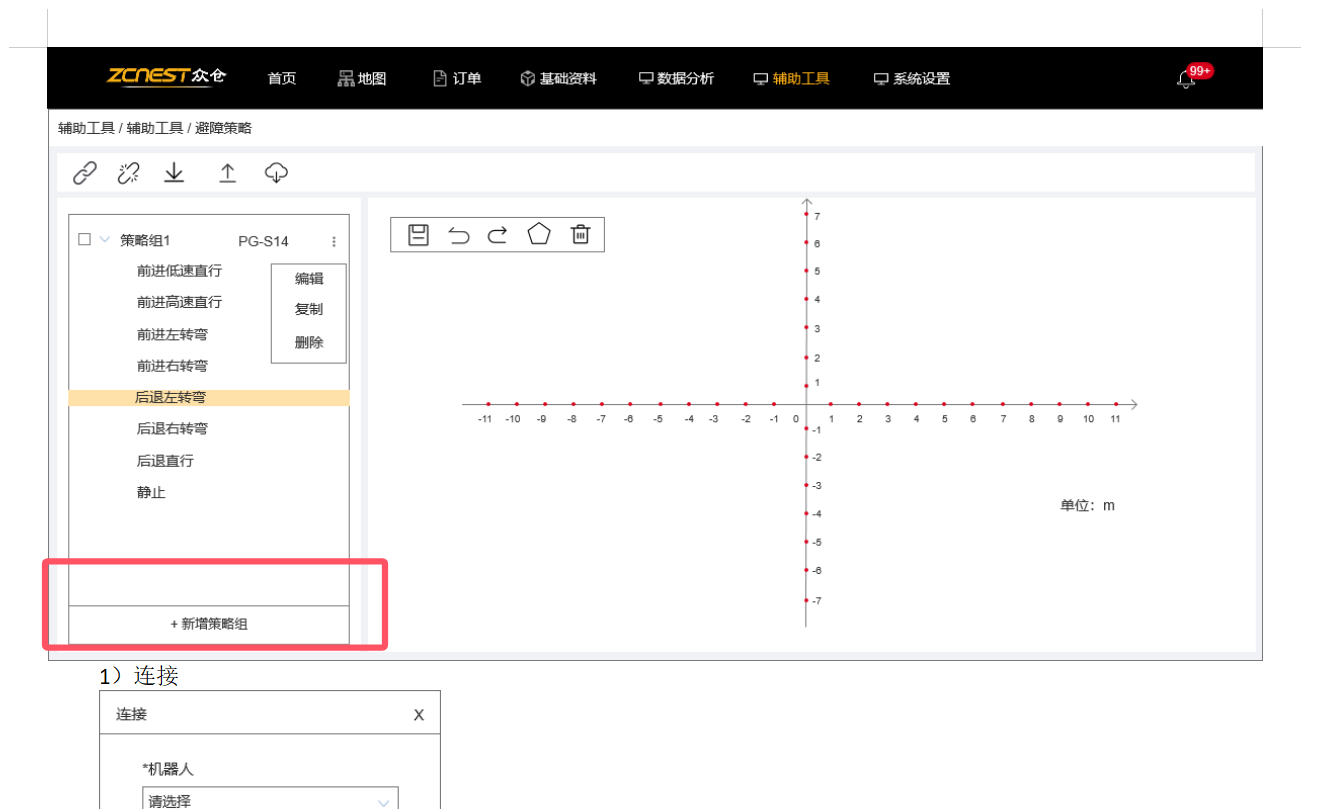Select highlighted 后退左转弯 strategy
Image resolution: width=1326 pixels, height=809 pixels.
click(209, 397)
